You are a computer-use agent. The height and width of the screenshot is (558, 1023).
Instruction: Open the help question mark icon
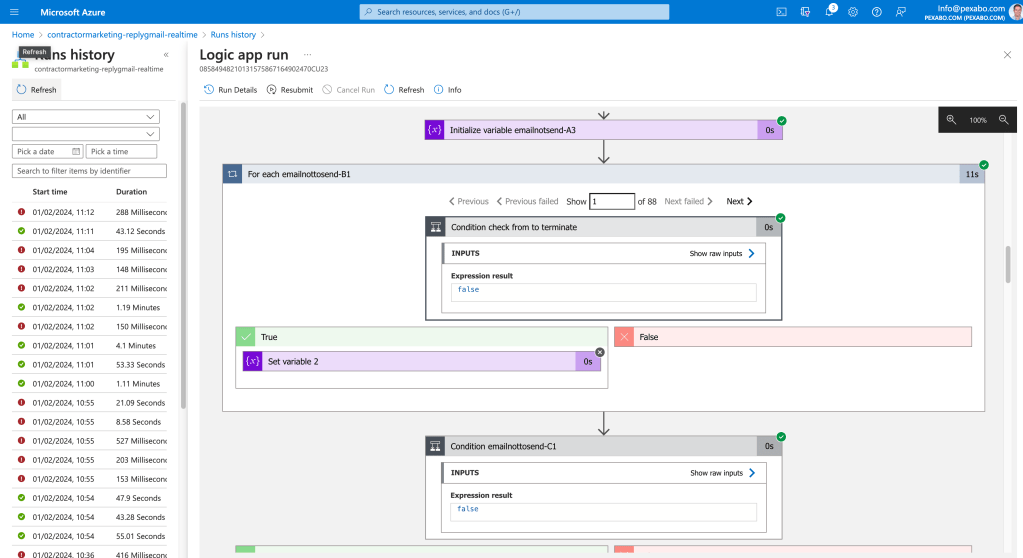point(876,12)
